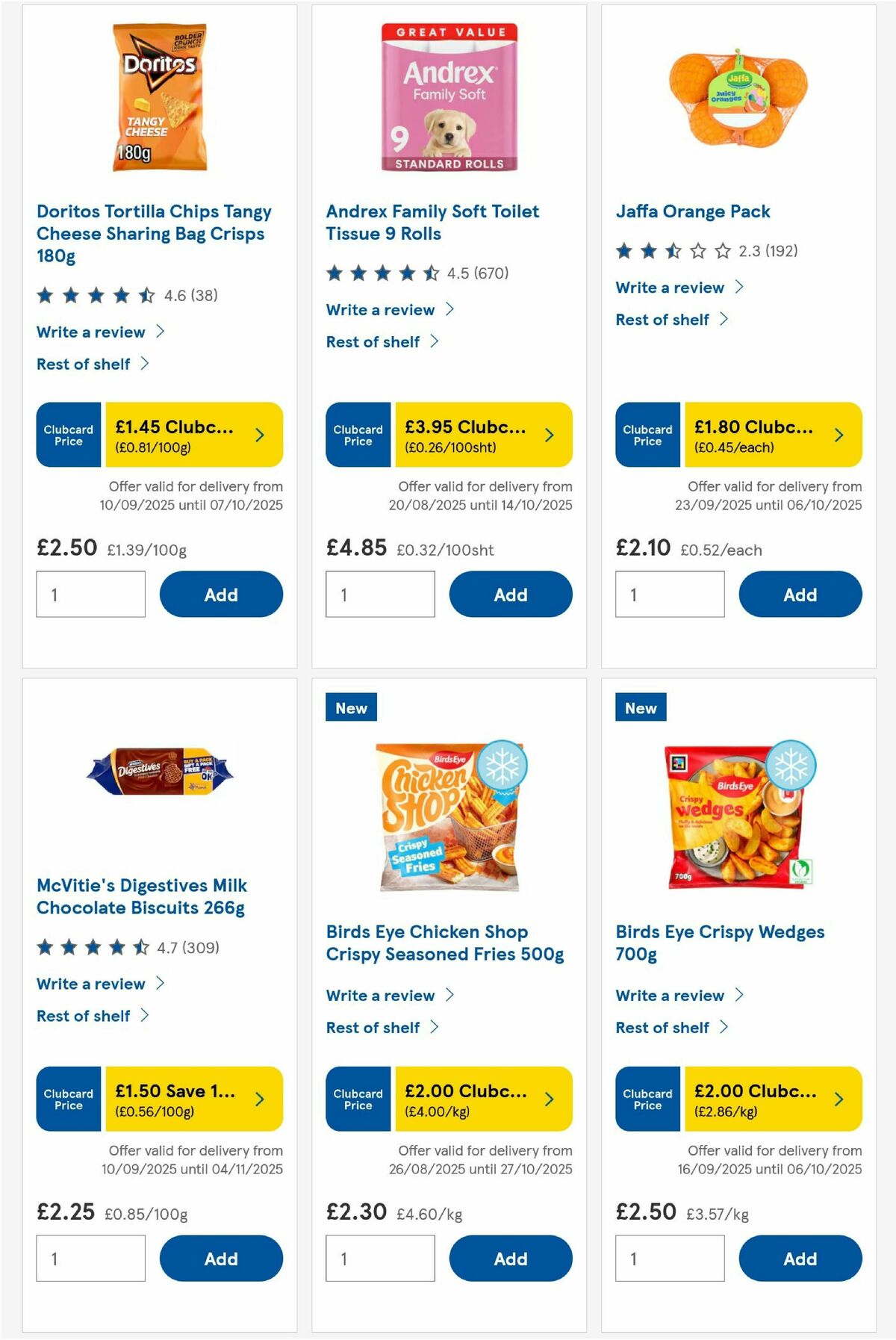Click the Clubcard Price badge on Doritos
Screen dimensions: 896x1340
(x=68, y=435)
